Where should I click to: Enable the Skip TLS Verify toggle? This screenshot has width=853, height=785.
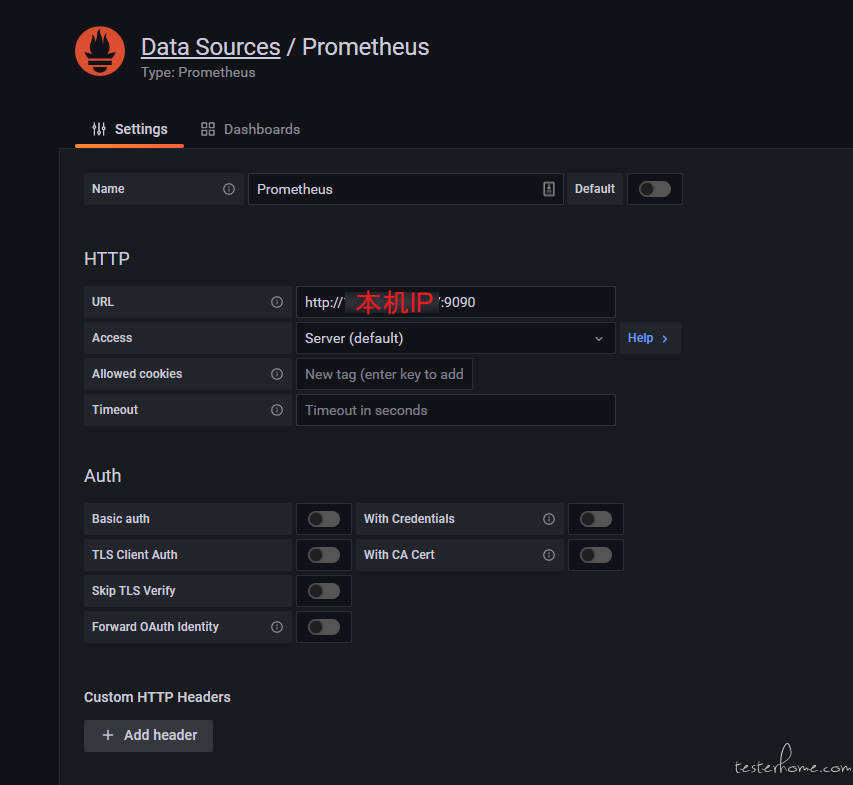[324, 591]
